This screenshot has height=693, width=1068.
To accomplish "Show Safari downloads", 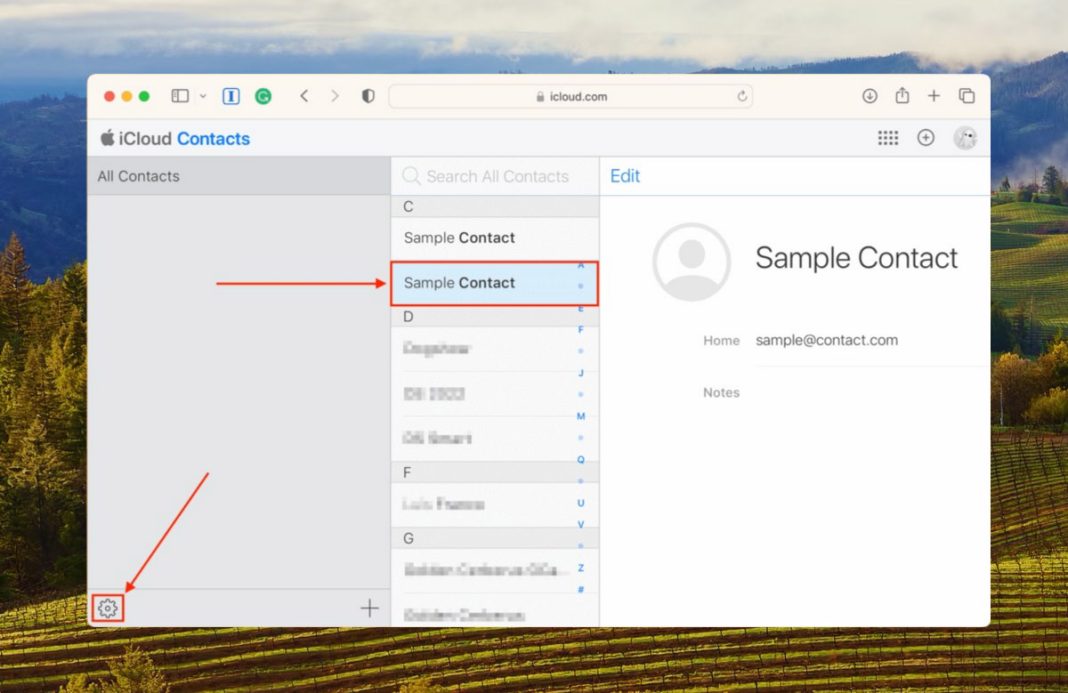I will [870, 96].
